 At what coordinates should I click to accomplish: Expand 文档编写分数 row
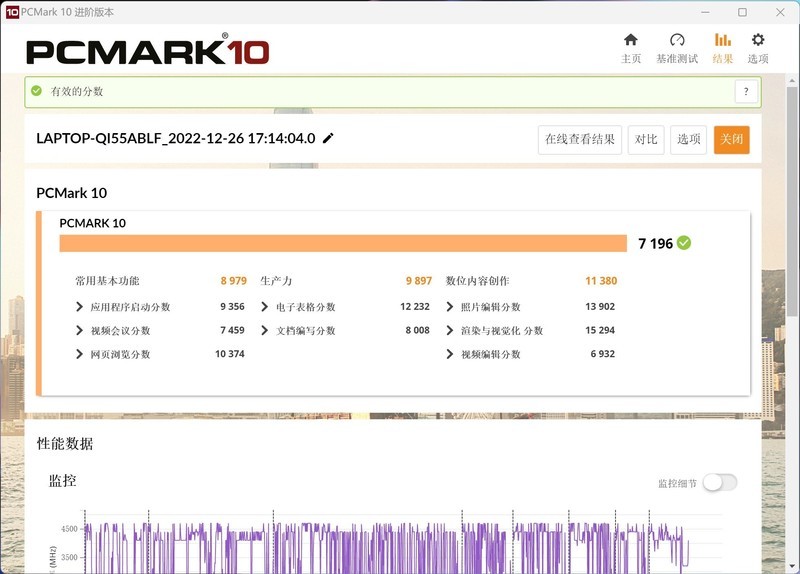(264, 330)
